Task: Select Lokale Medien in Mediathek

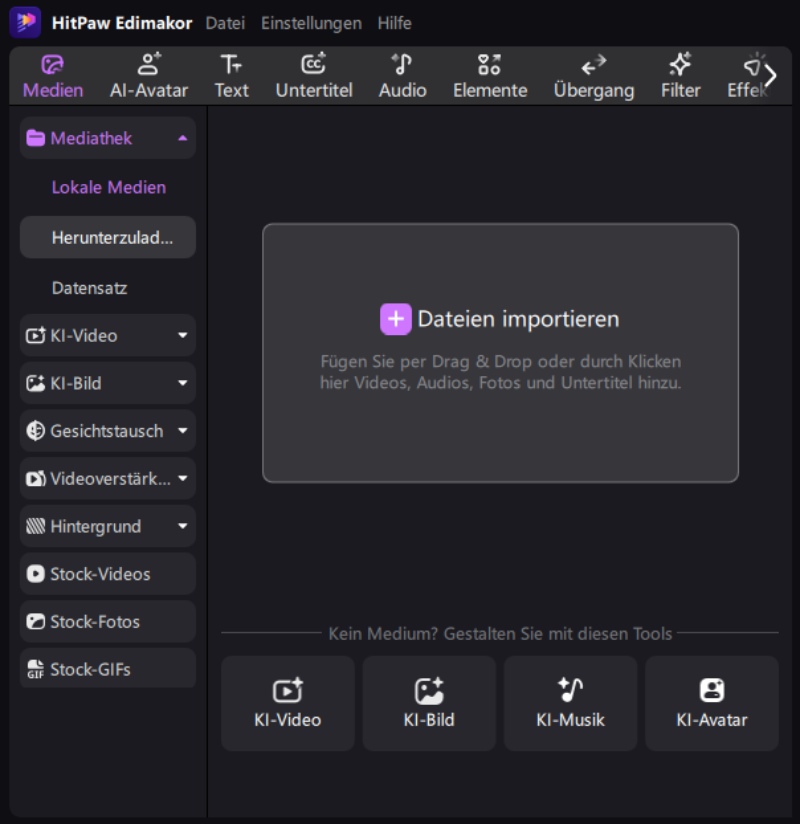Action: tap(108, 187)
